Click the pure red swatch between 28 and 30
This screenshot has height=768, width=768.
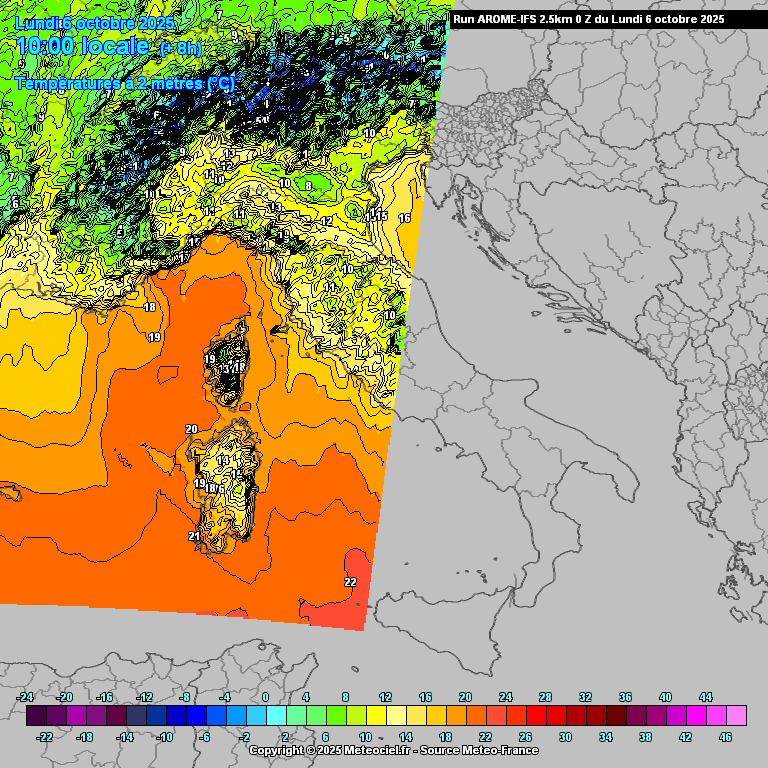[x=556, y=716]
